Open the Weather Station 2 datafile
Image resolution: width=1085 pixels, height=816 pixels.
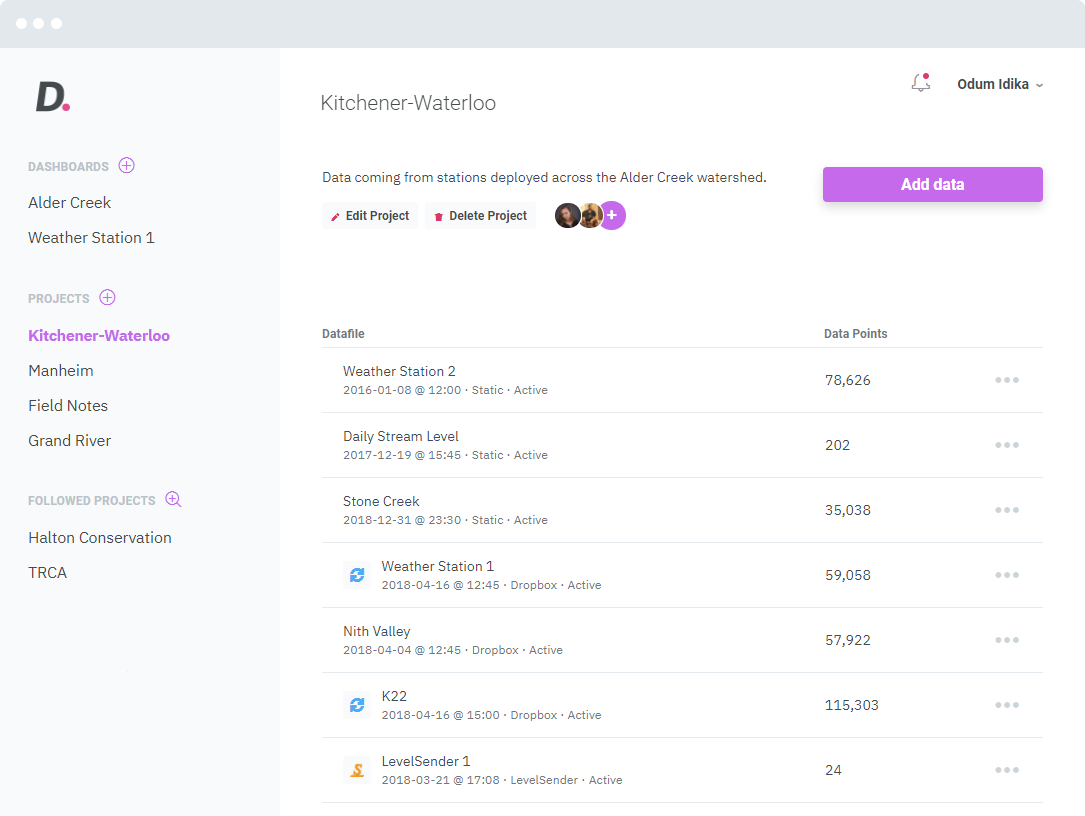(399, 371)
